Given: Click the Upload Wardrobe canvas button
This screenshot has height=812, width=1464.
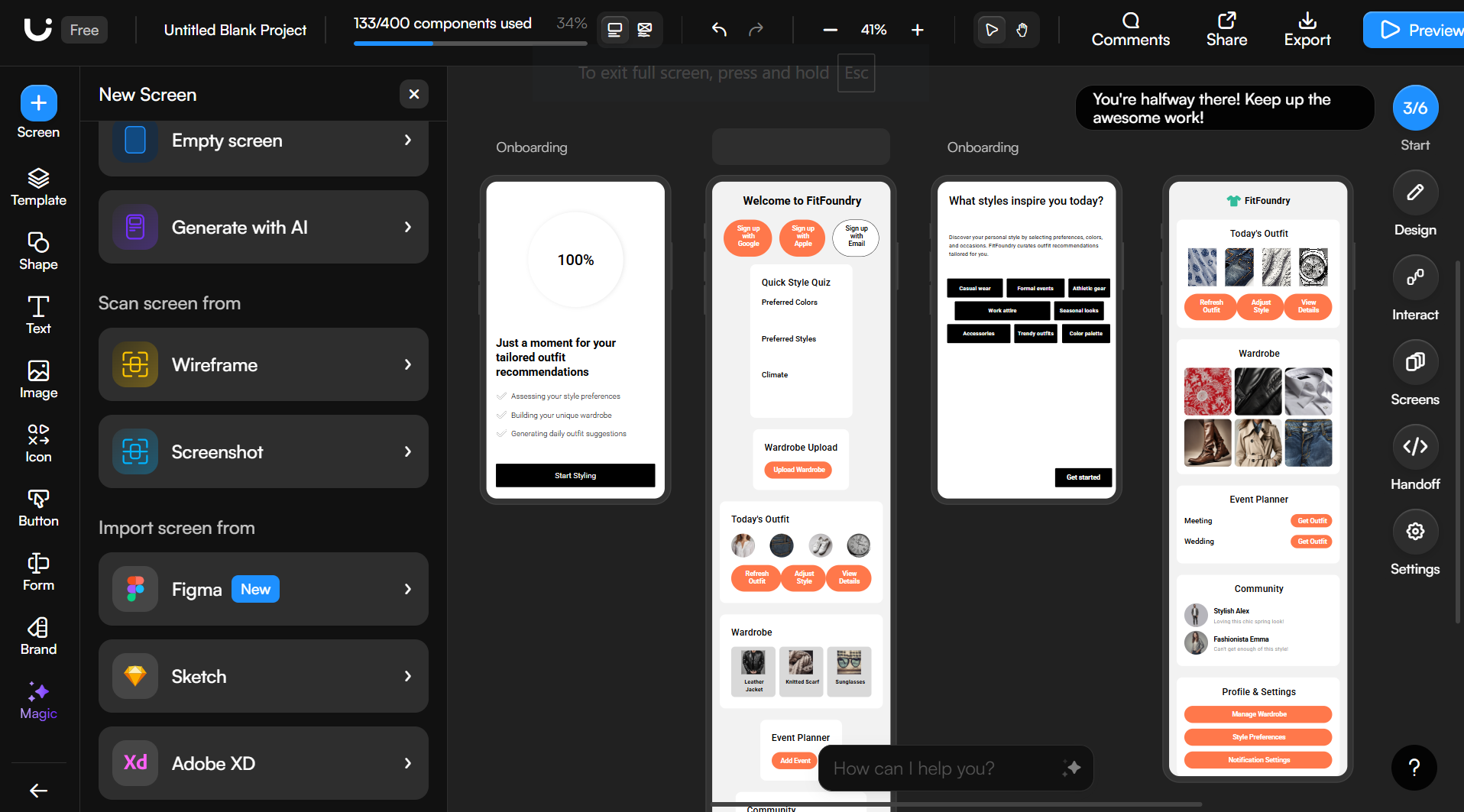Looking at the screenshot, I should 798,470.
